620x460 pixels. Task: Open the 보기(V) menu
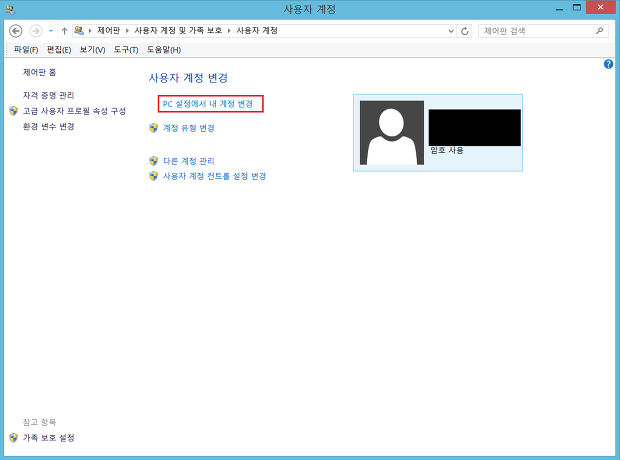pos(92,50)
